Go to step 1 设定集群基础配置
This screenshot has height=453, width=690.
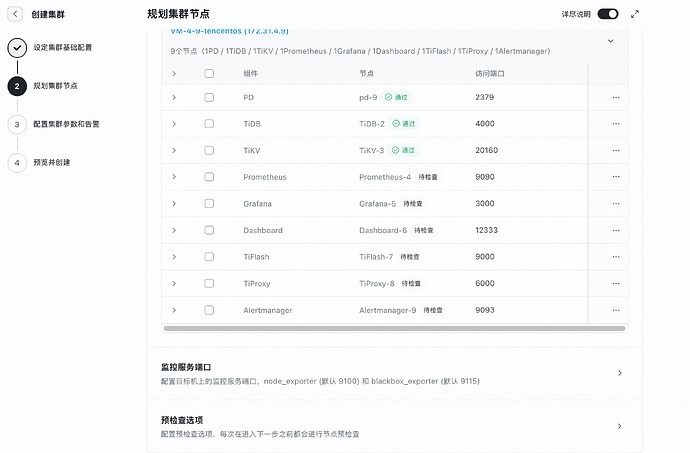click(x=17, y=48)
